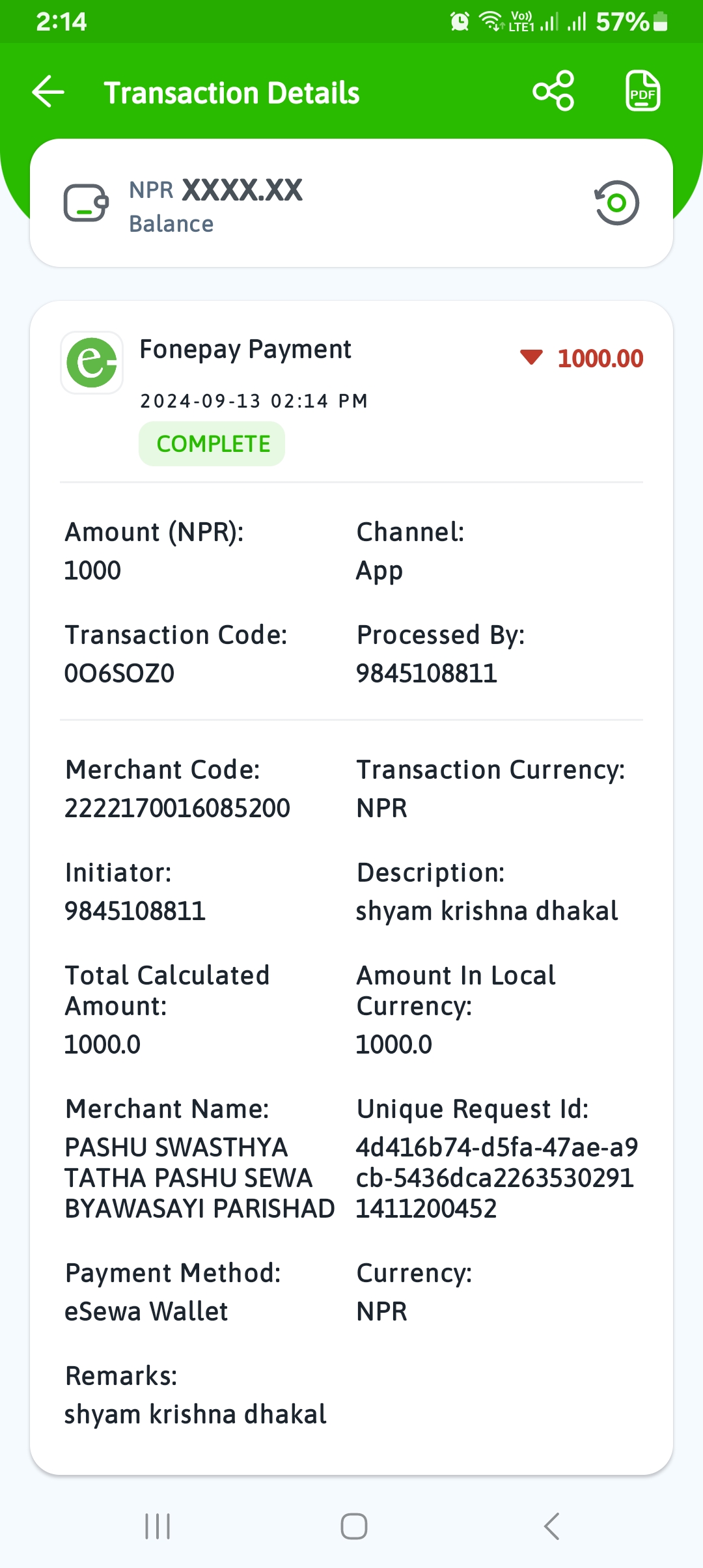
Task: Tap the red down-triangle debit indicator
Action: coord(531,357)
